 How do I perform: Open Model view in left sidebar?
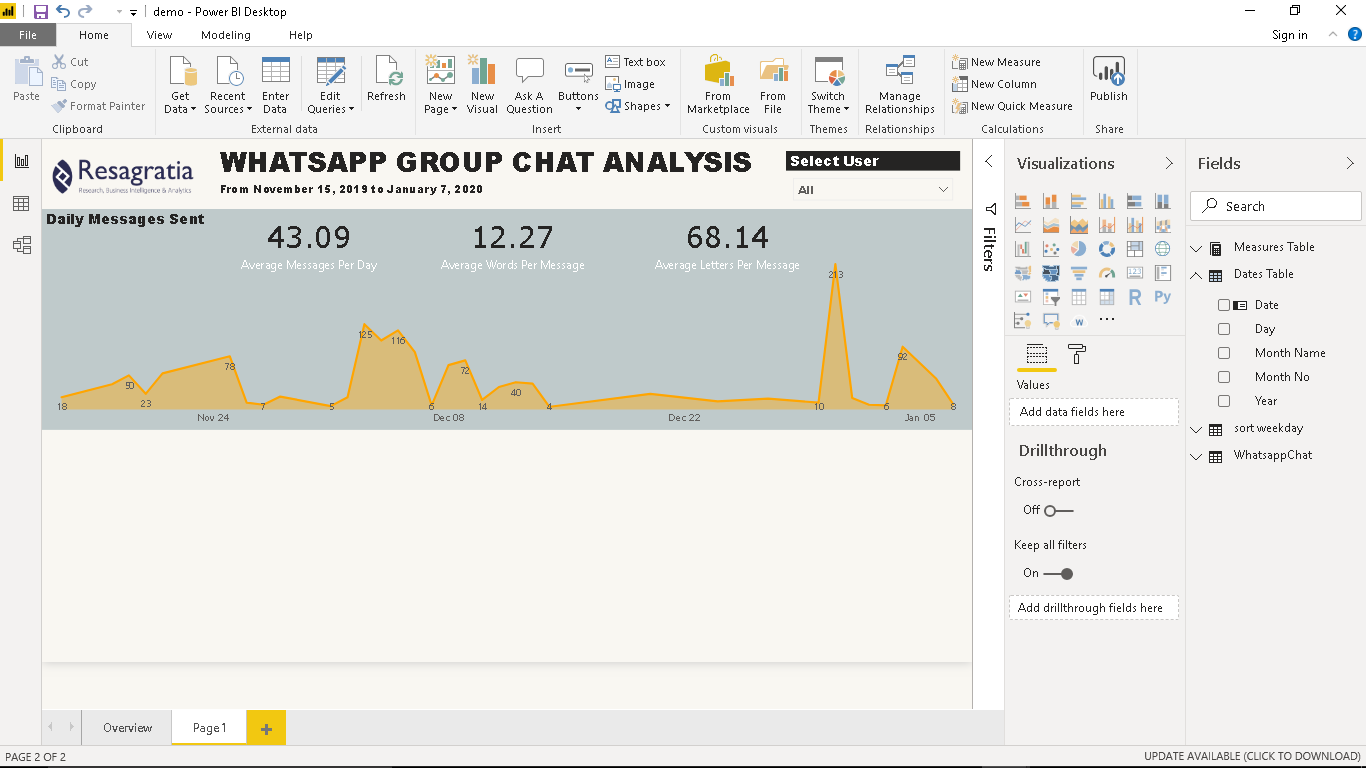(x=21, y=245)
